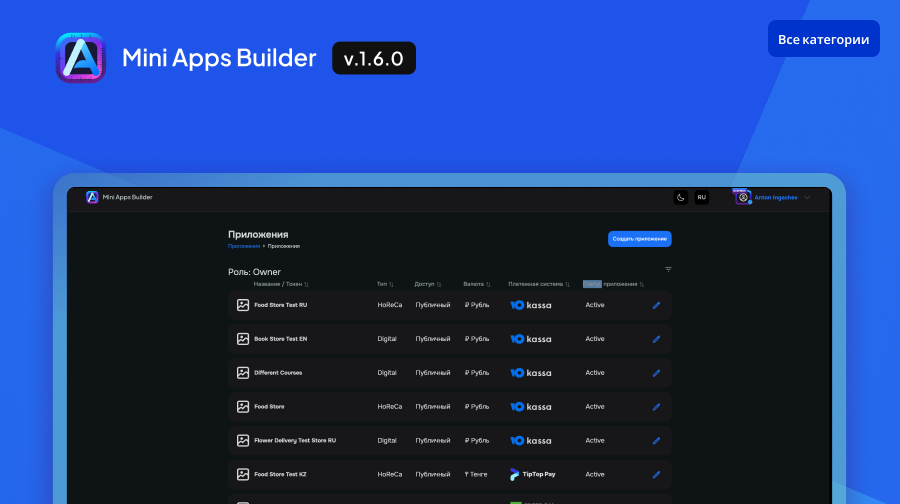900x504 pixels.
Task: Sort by Доступ column
Action: [428, 284]
